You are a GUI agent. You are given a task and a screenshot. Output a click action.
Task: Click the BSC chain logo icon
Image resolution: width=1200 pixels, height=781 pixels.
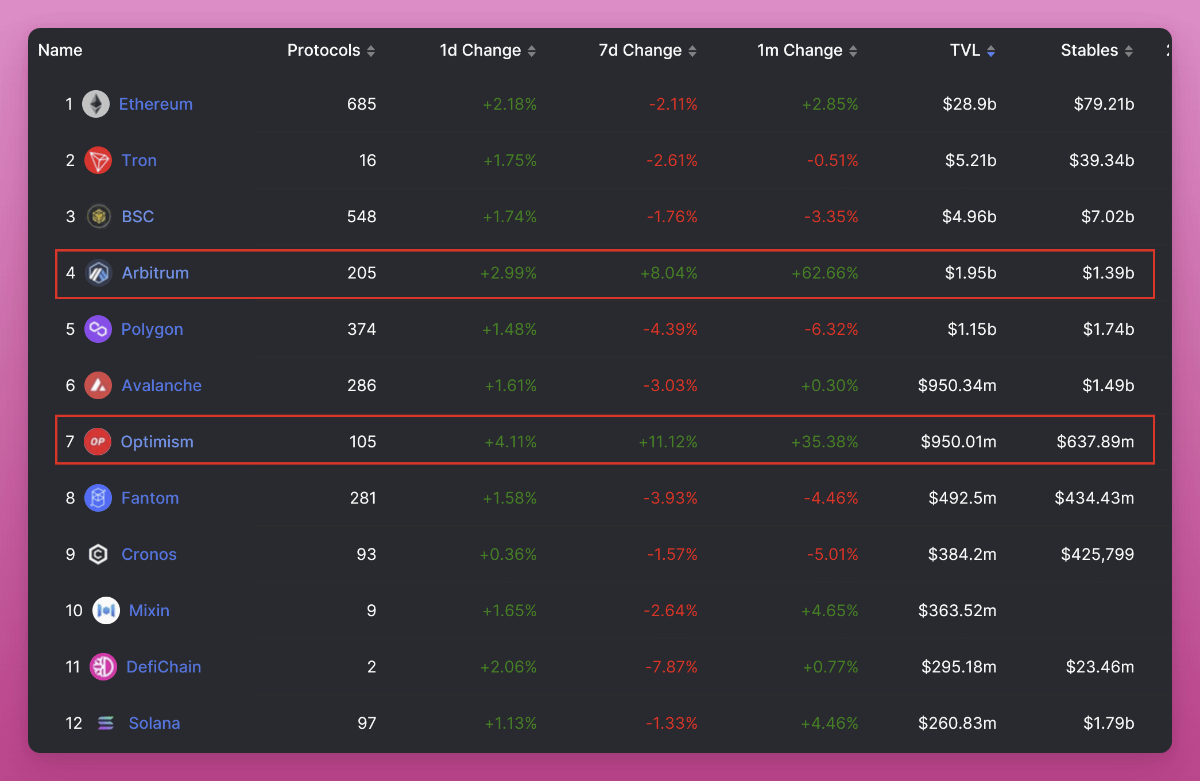pyautogui.click(x=98, y=217)
